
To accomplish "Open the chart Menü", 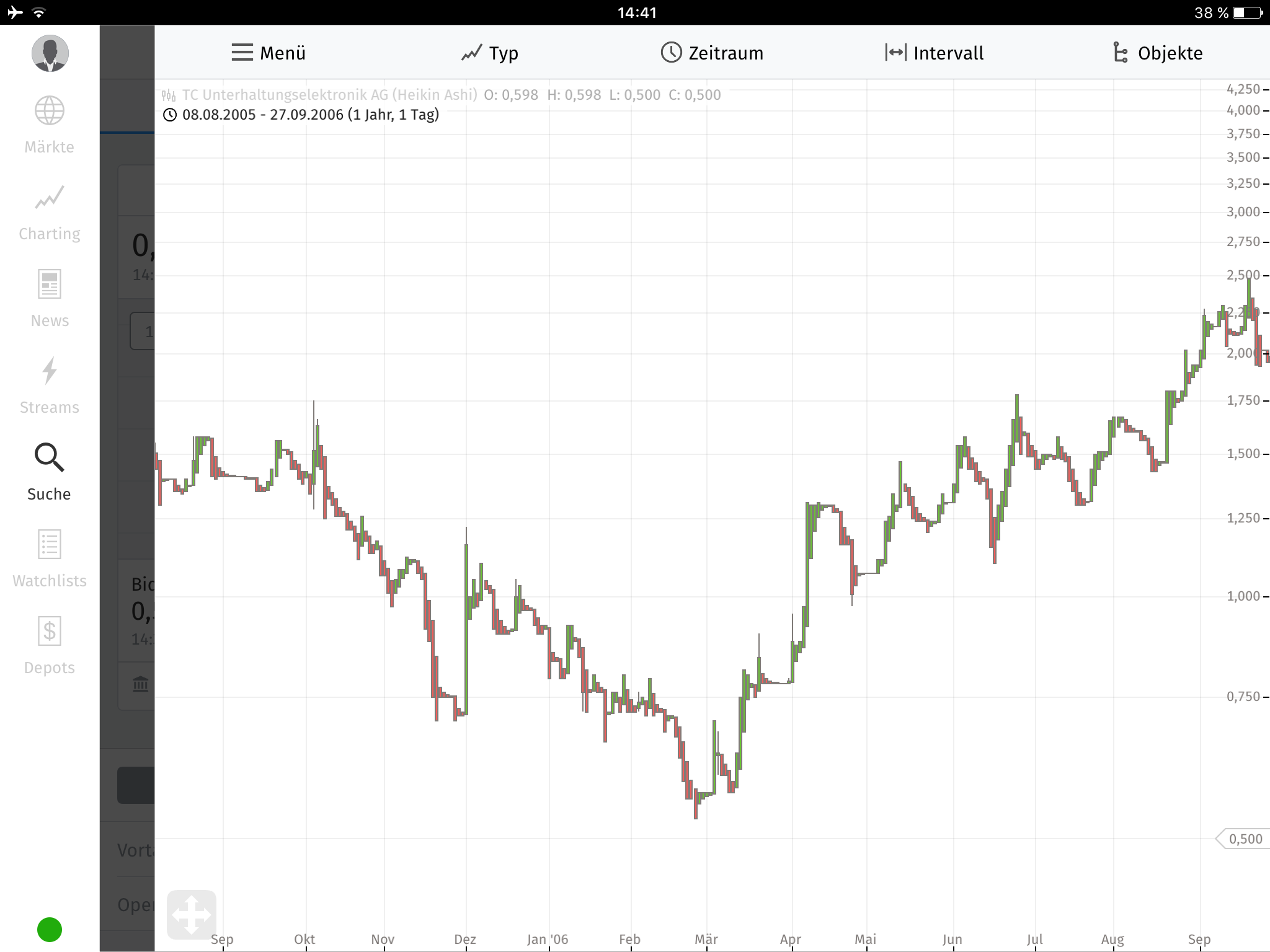I will 269,53.
